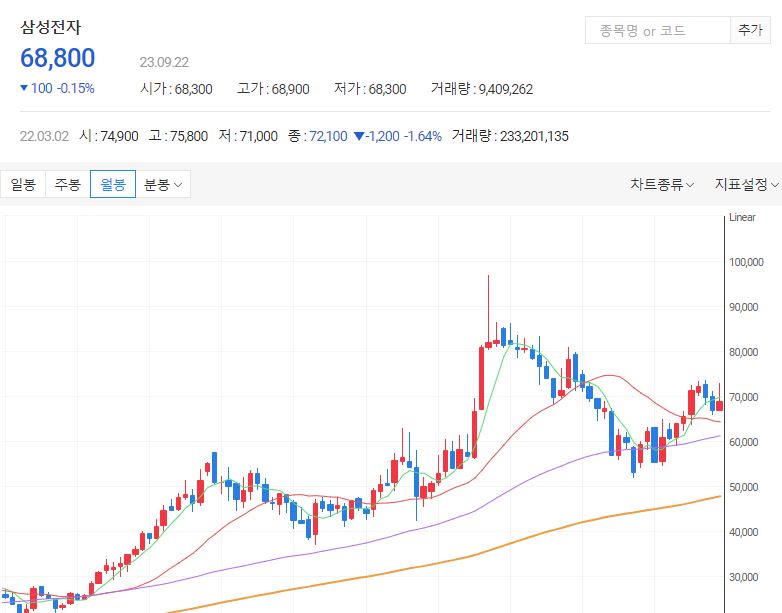The width and height of the screenshot is (782, 613).
Task: Click the candle close value 종 : 72,100
Action: (318, 136)
